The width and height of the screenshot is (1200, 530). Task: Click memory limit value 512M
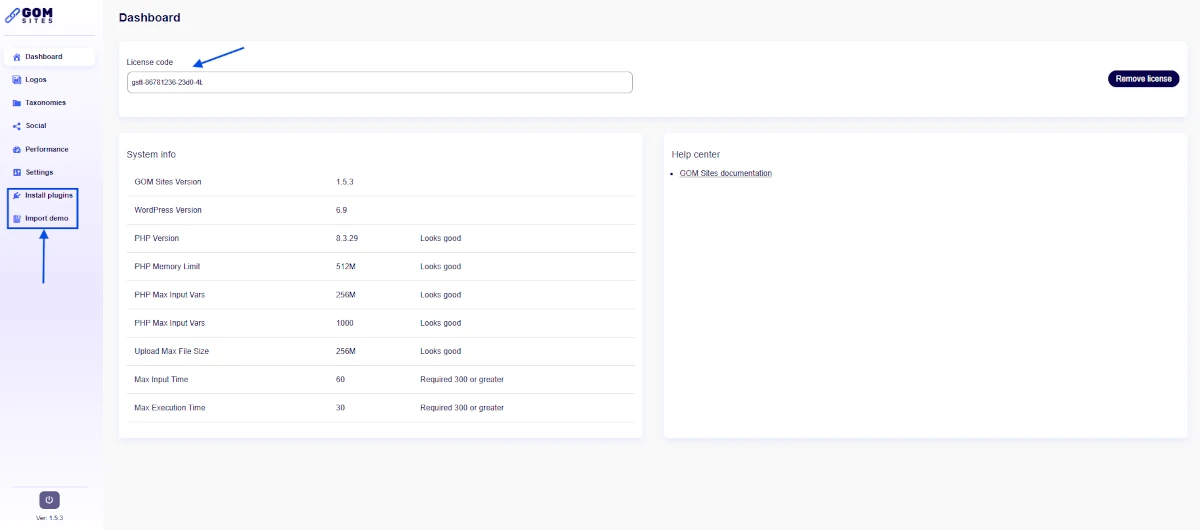(346, 267)
